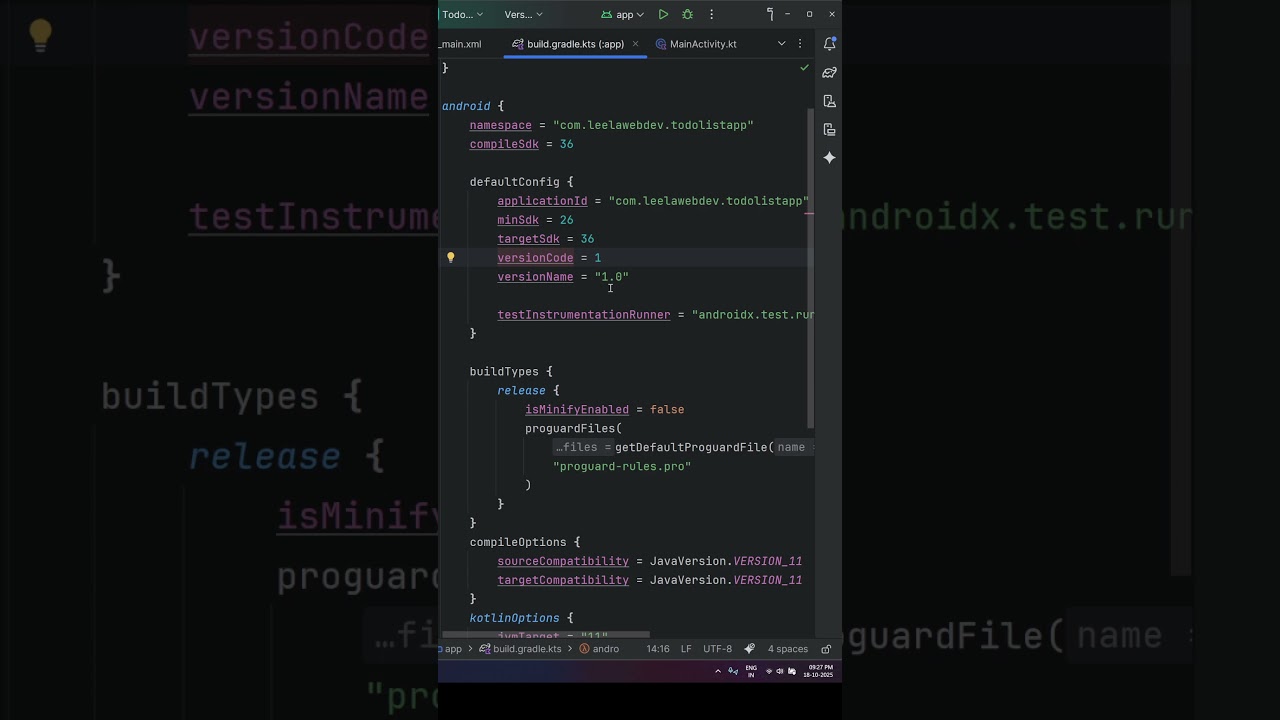
Task: Click the kotlinOptions block name
Action: click(514, 618)
